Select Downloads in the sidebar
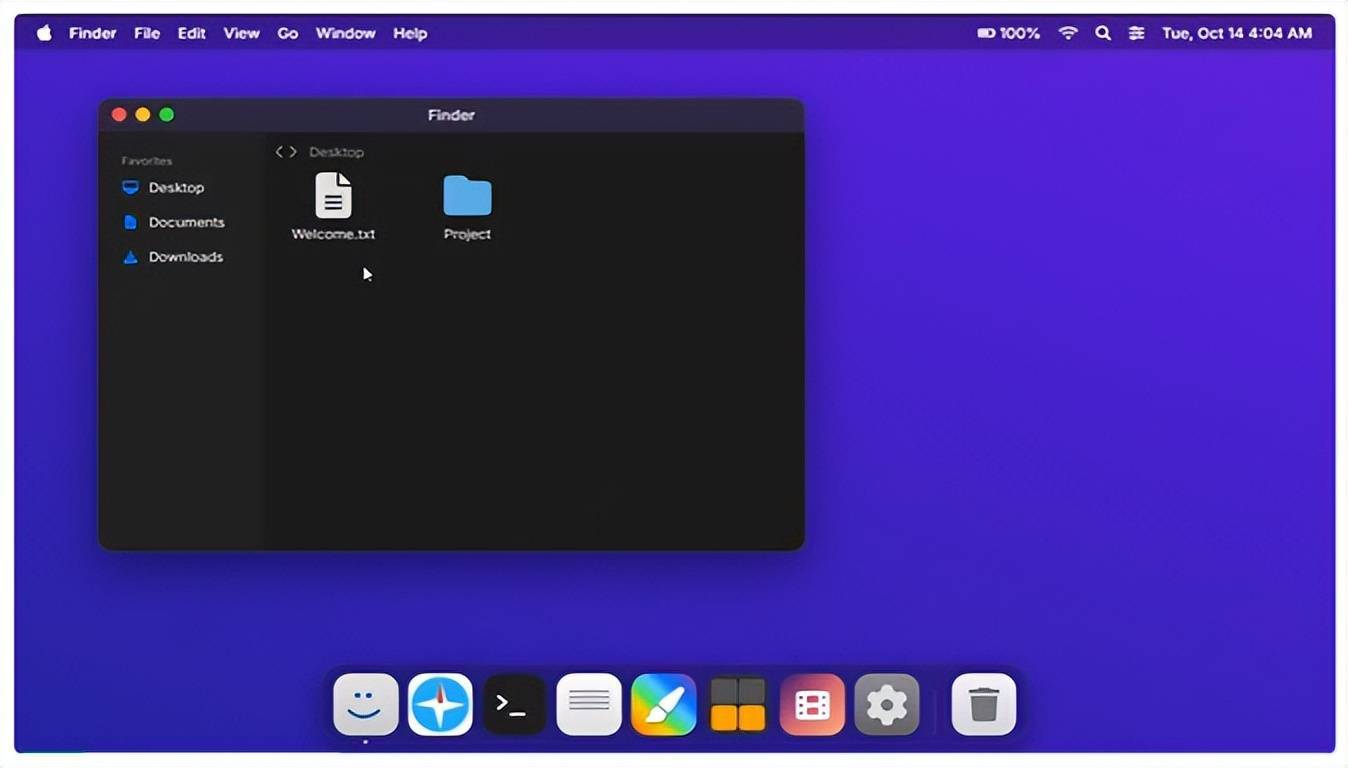The width and height of the screenshot is (1348, 768). click(x=185, y=257)
